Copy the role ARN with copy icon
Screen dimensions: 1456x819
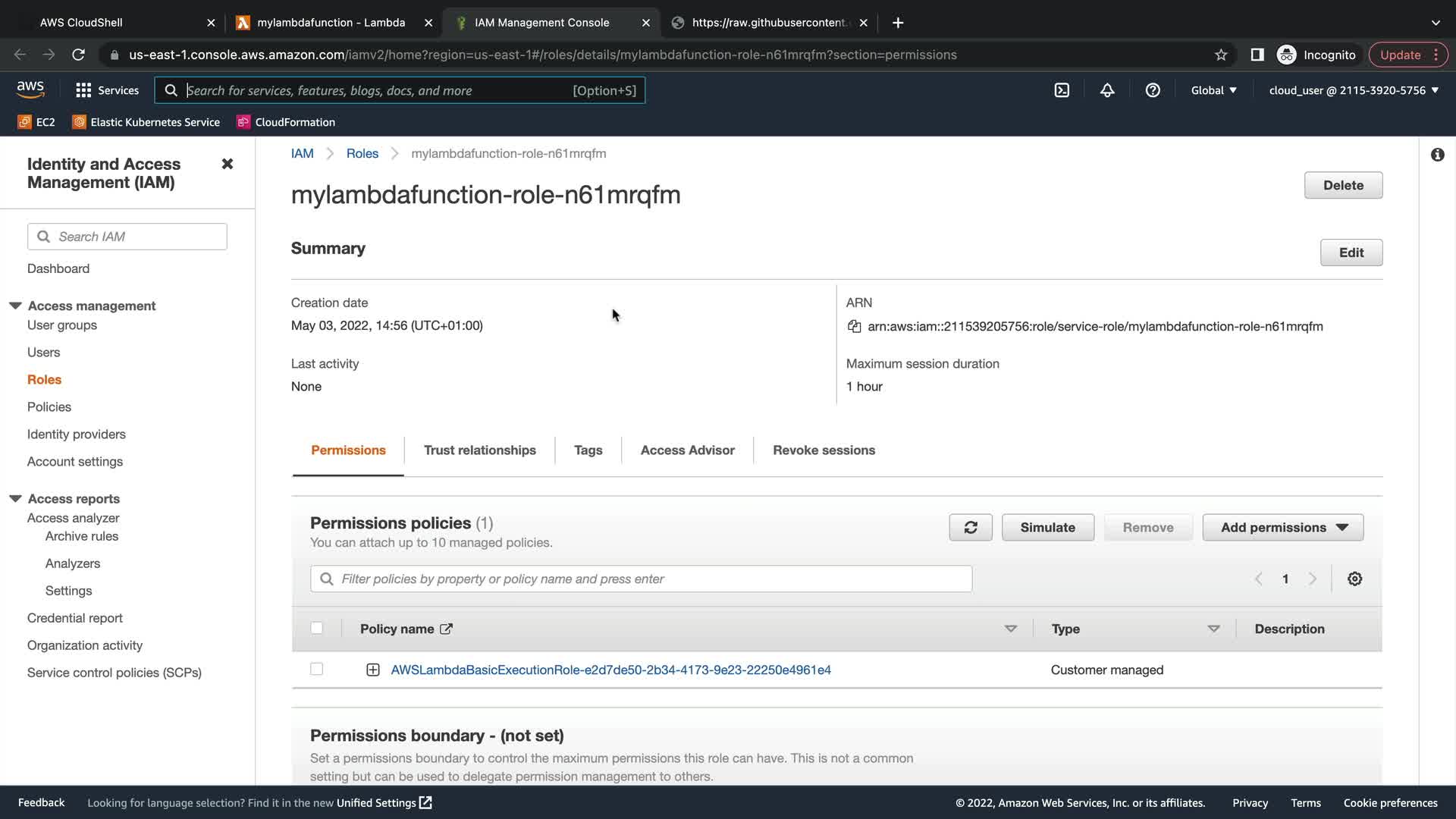(854, 327)
